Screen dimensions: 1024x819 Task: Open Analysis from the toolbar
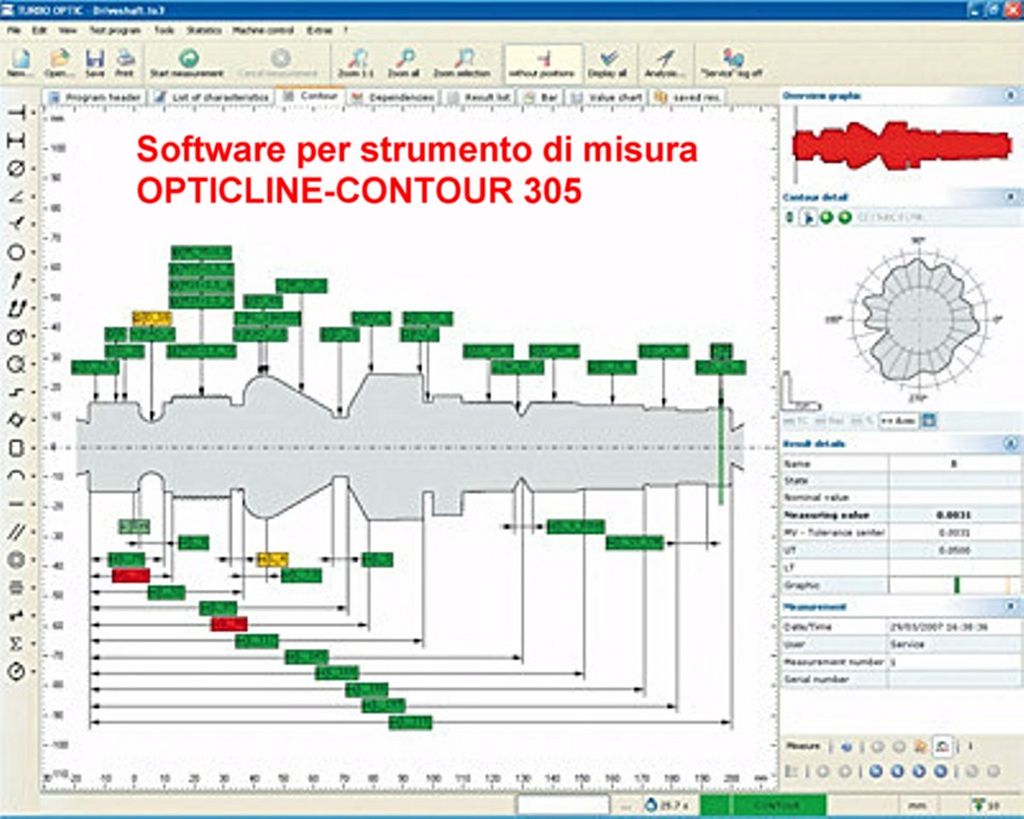tap(664, 63)
